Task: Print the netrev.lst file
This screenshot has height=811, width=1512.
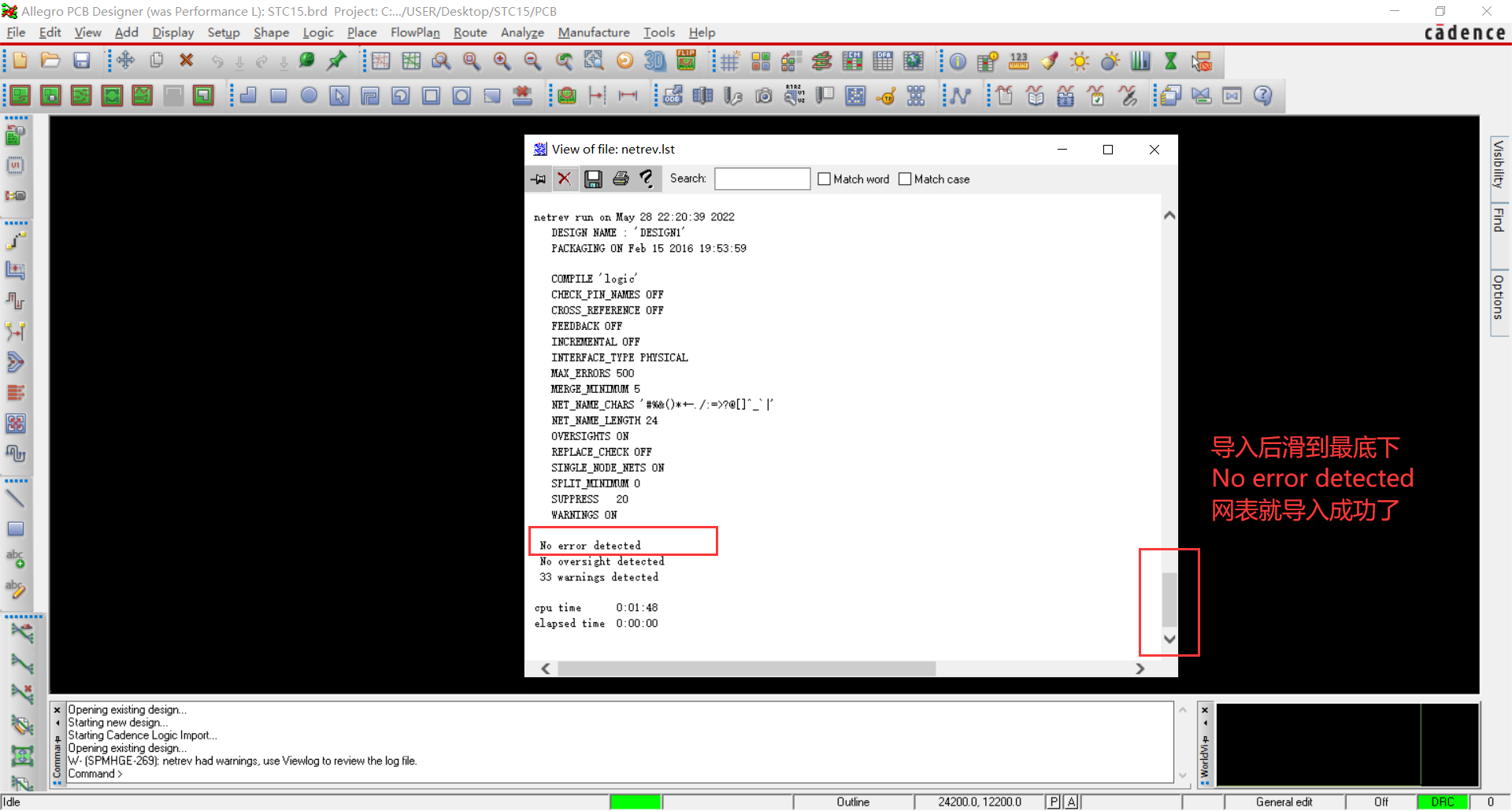Action: (621, 179)
